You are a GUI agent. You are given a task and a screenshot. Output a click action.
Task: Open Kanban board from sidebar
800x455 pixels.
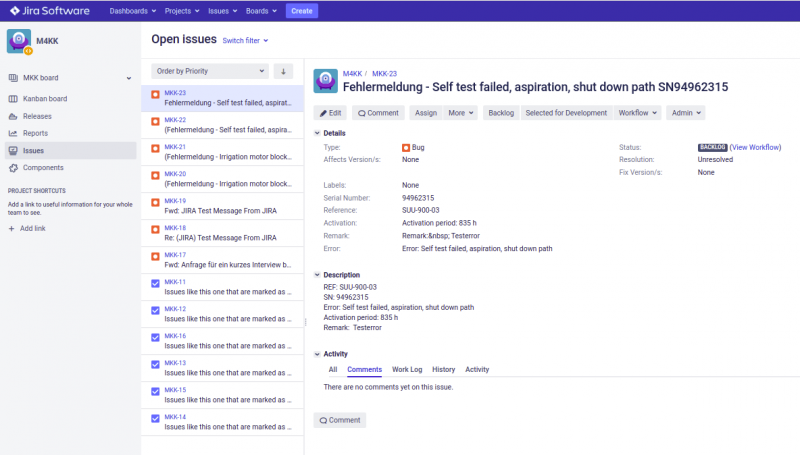(44, 99)
